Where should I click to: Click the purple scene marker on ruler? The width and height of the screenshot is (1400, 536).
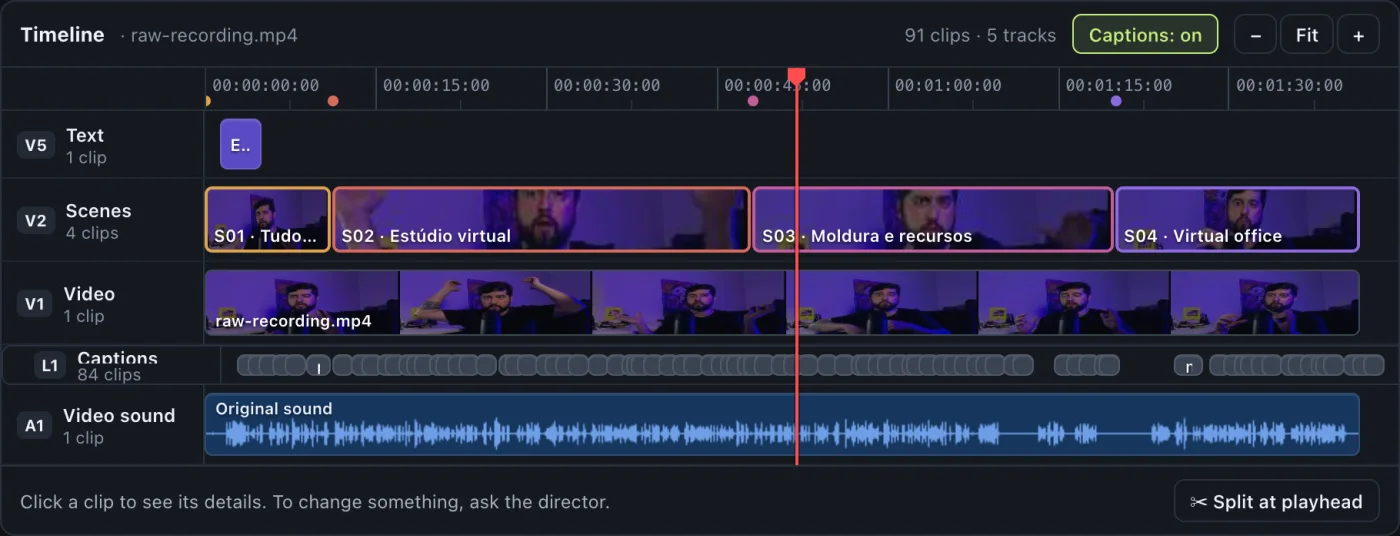point(1116,101)
